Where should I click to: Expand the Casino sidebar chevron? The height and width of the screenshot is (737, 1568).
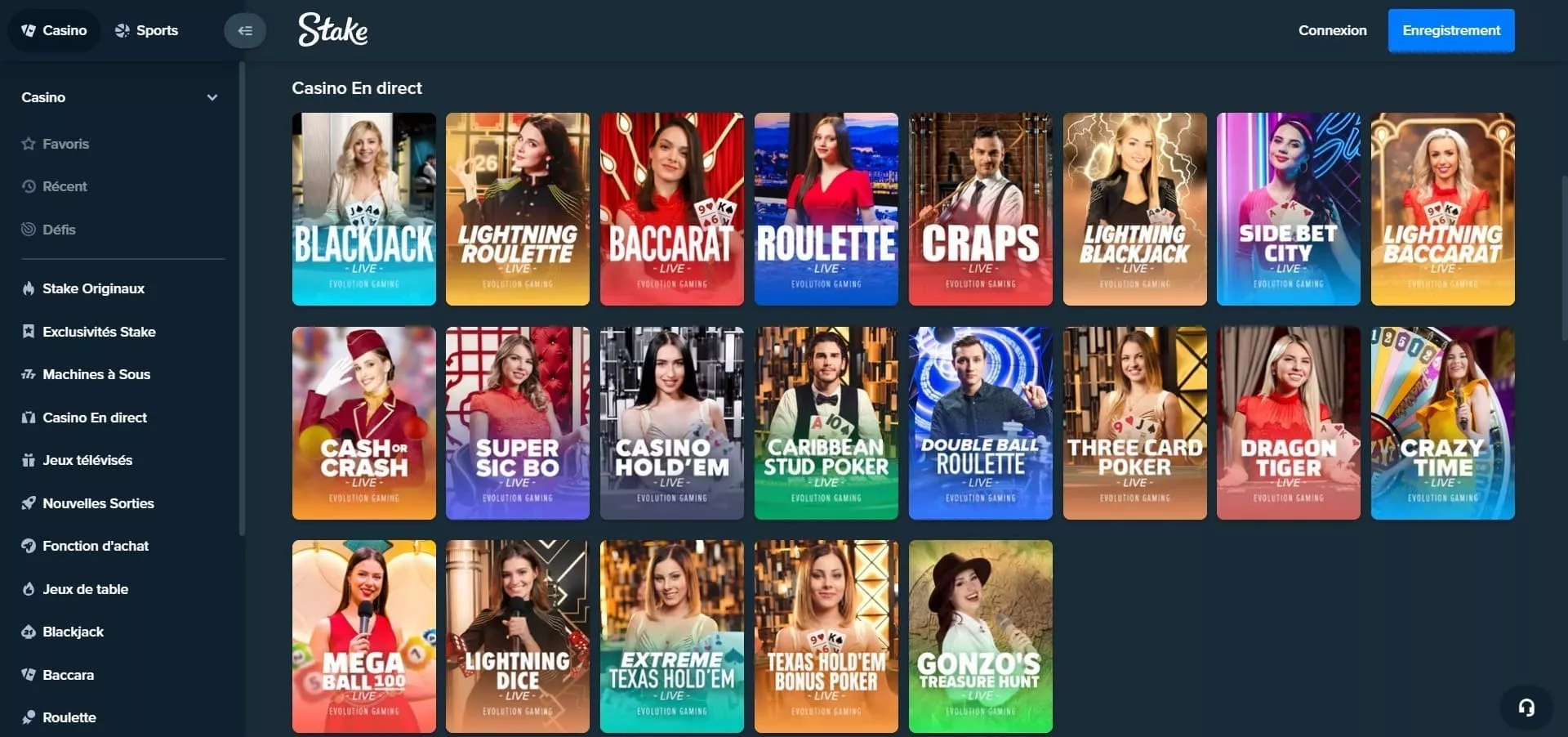point(212,97)
